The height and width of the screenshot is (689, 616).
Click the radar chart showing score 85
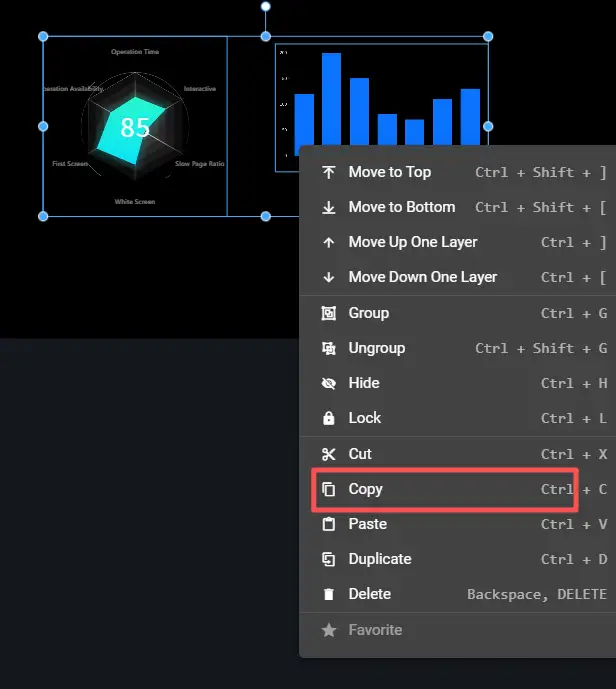coord(135,126)
